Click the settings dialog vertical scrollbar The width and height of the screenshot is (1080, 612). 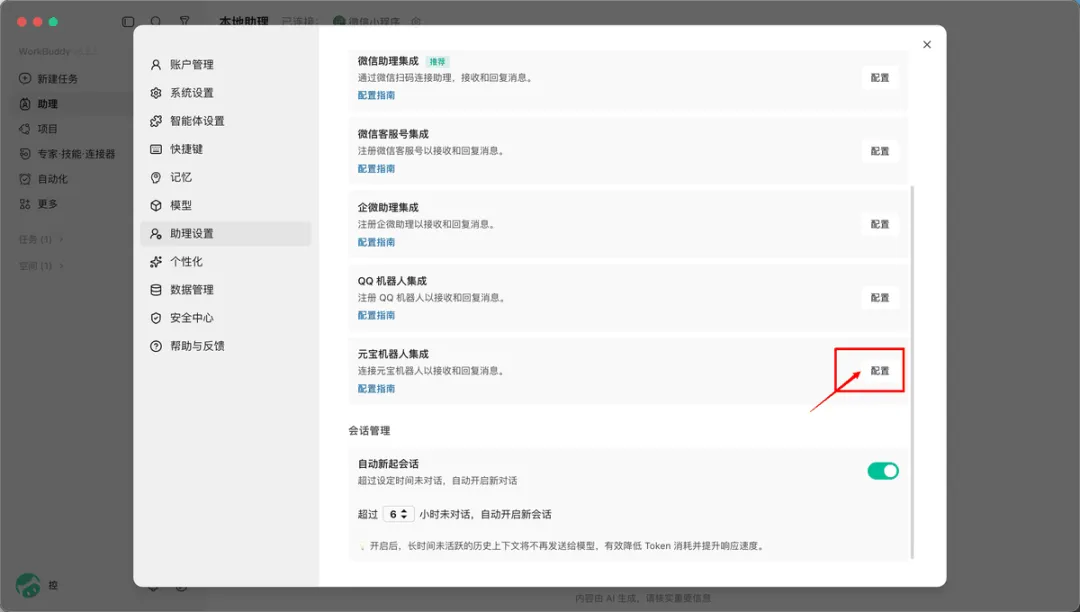(x=913, y=372)
